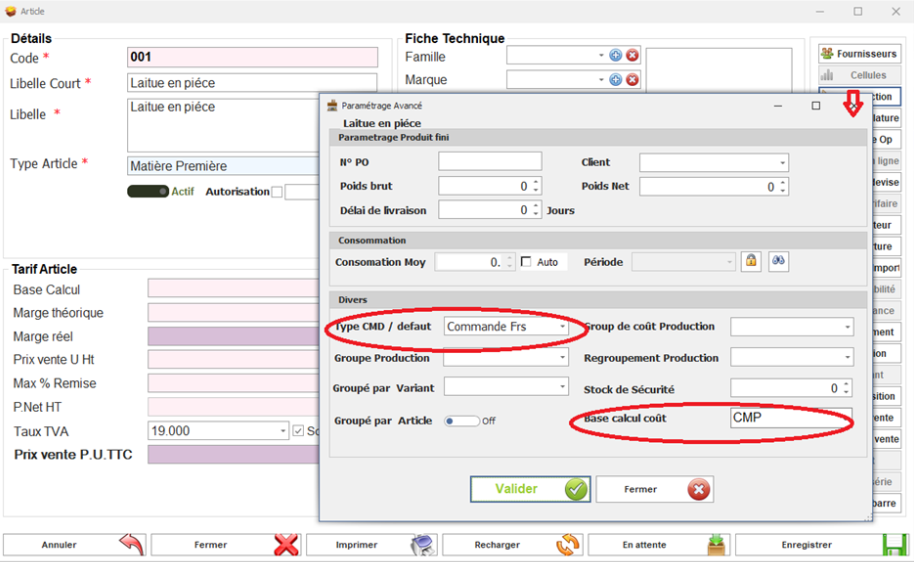Screen dimensions: 914x562
Task: Click the blue add icon beside Marque
Action: (x=616, y=79)
